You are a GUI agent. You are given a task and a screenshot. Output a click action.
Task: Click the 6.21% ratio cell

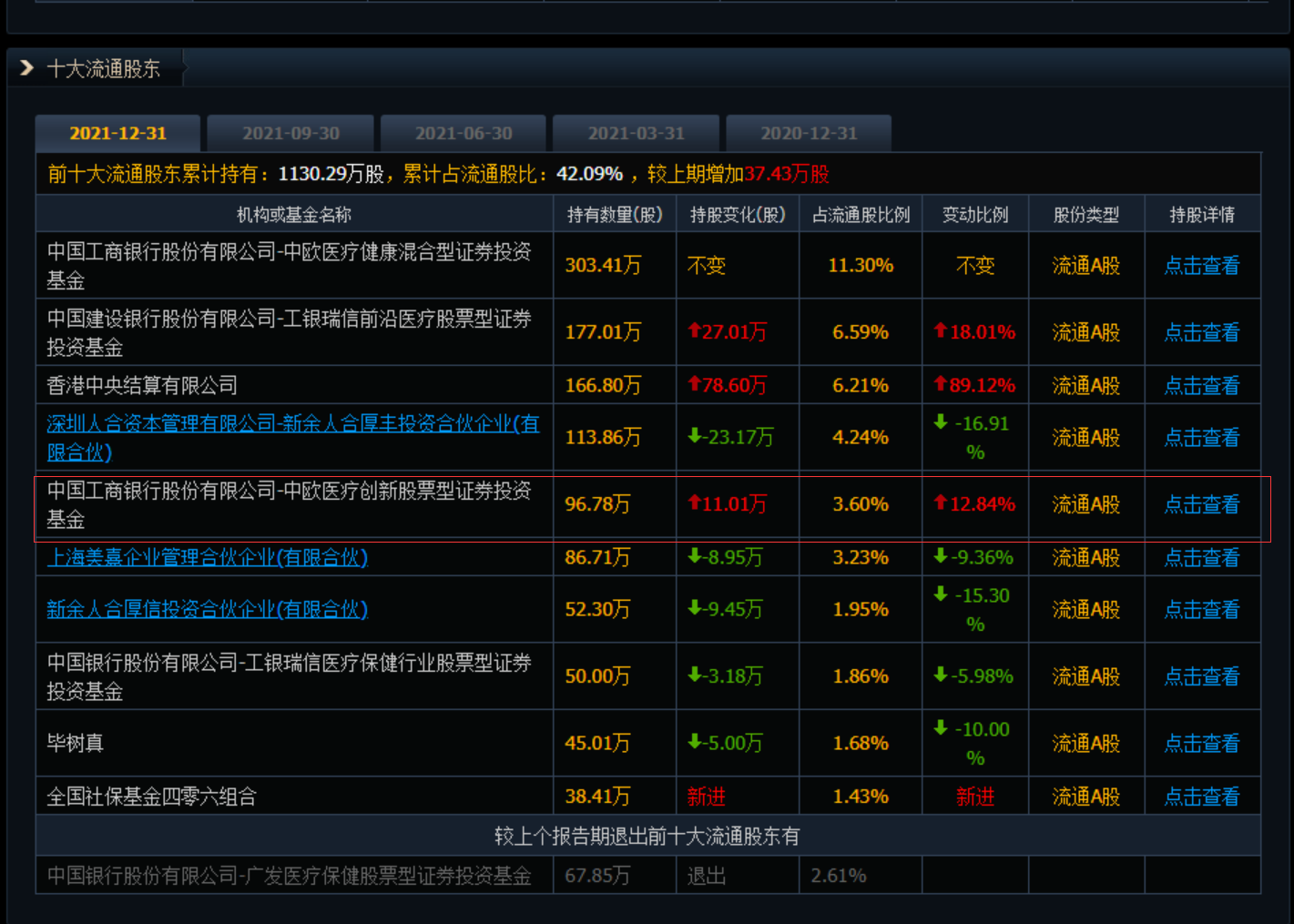pos(861,385)
